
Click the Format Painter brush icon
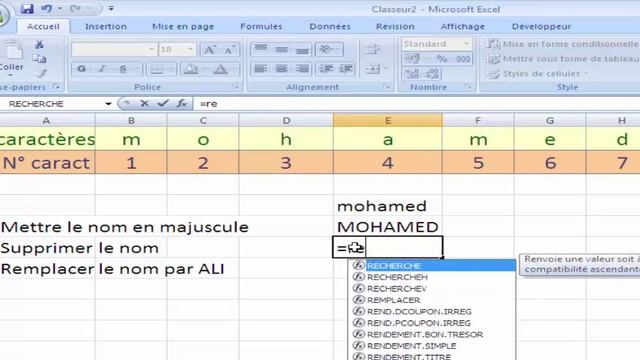[x=40, y=74]
